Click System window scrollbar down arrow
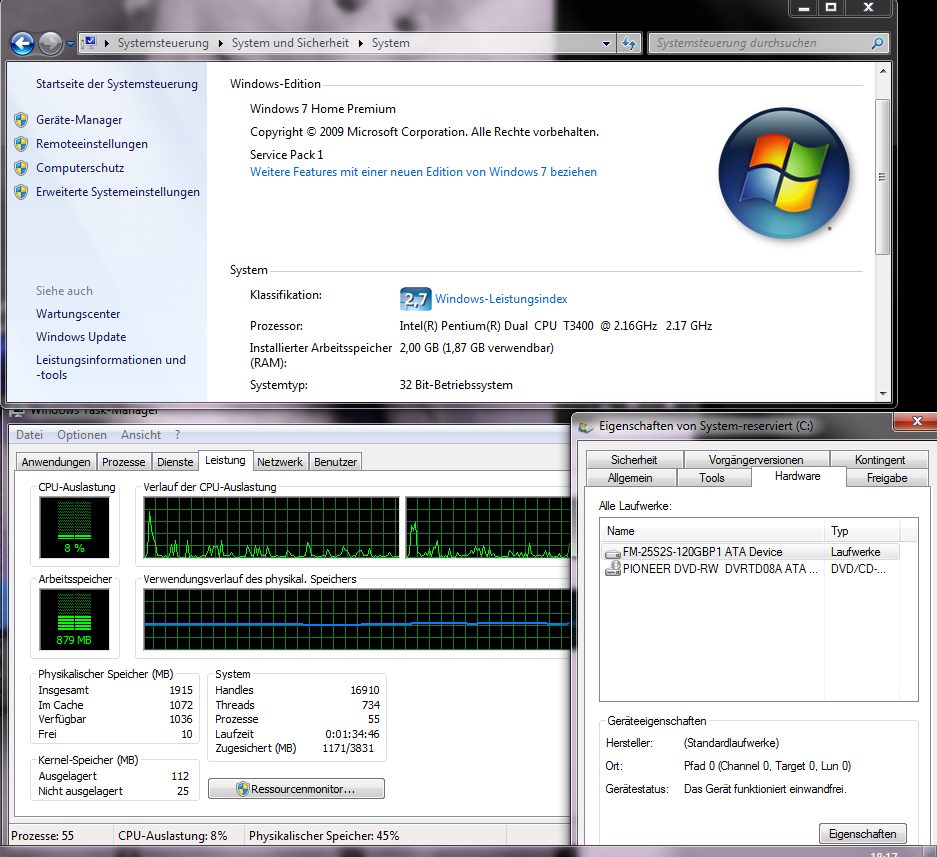 tap(883, 394)
